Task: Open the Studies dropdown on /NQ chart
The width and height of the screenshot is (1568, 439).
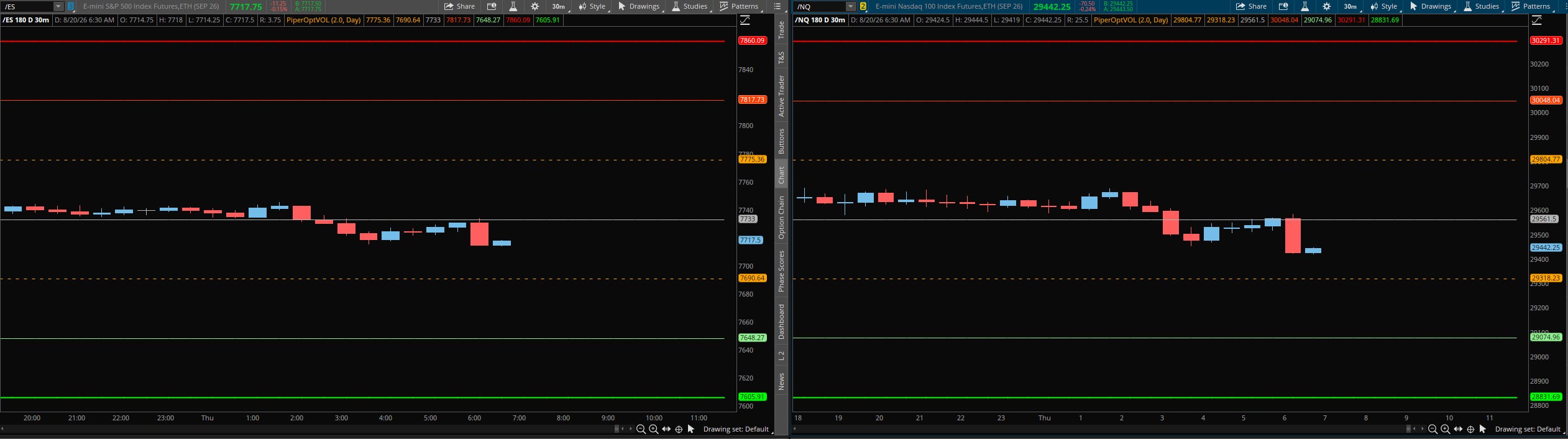Action: (x=1482, y=6)
